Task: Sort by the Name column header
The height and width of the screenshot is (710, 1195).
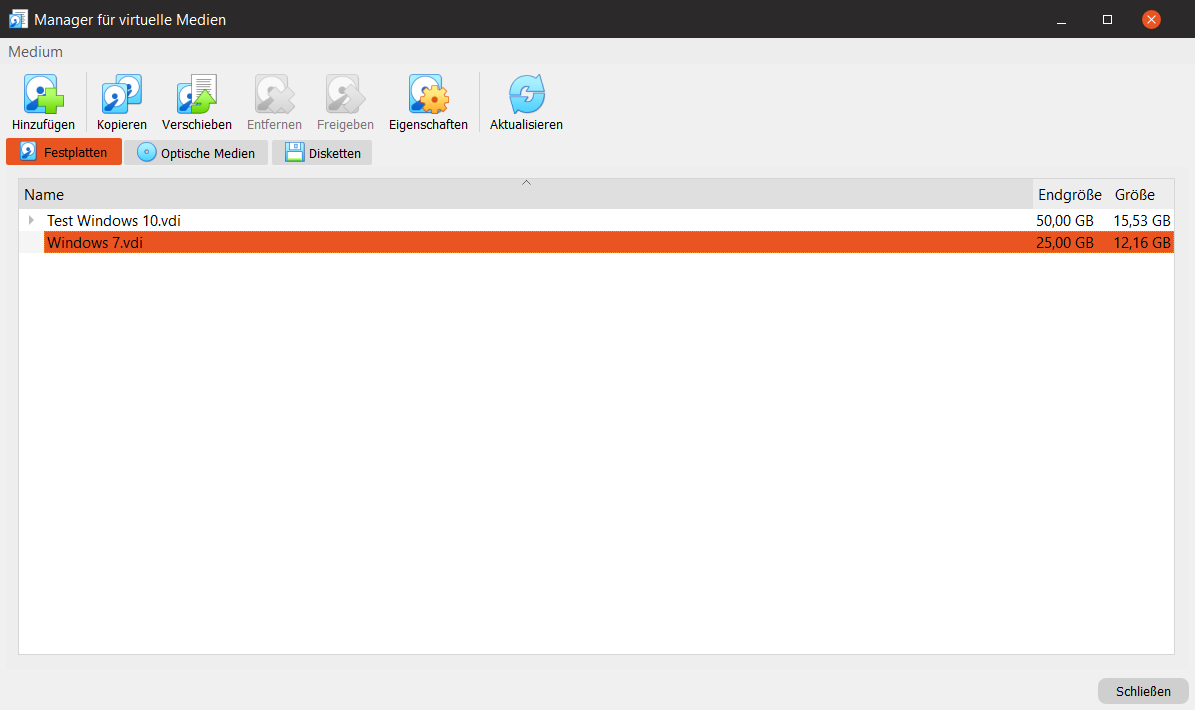Action: 526,194
